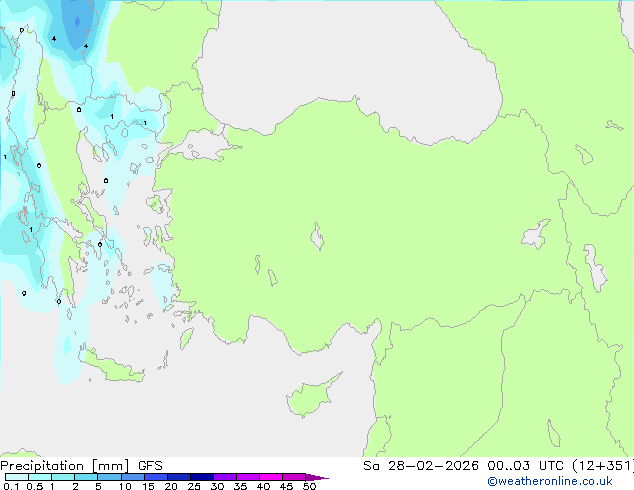This screenshot has height=490, width=634.
Task: Click the '45' legend scale label
Action: pyautogui.click(x=286, y=486)
